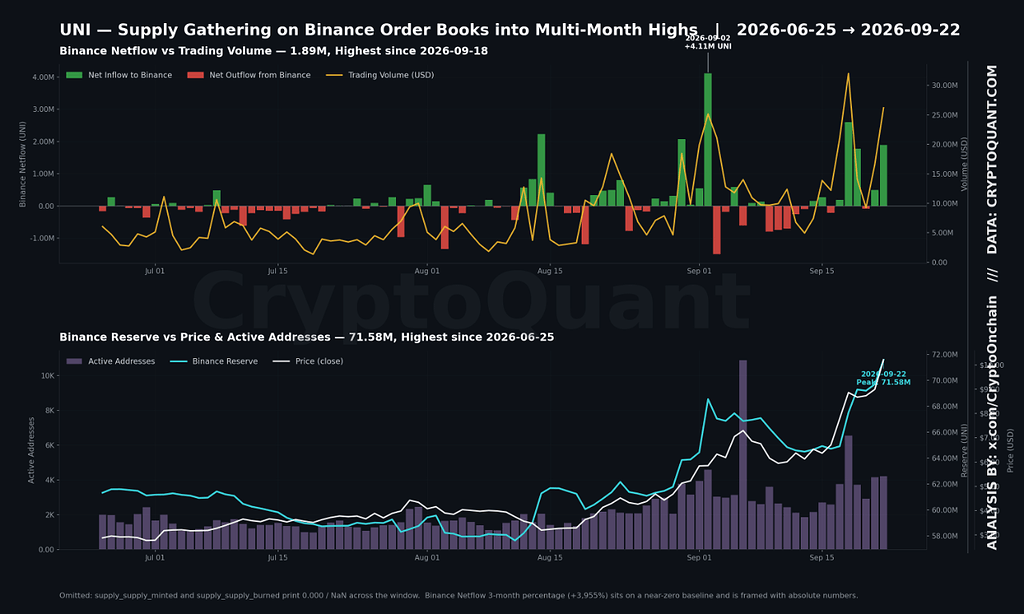Click the '4.00M' tick on the netflow axis
Viewport: 1024px width, 614px height.
coord(43,77)
